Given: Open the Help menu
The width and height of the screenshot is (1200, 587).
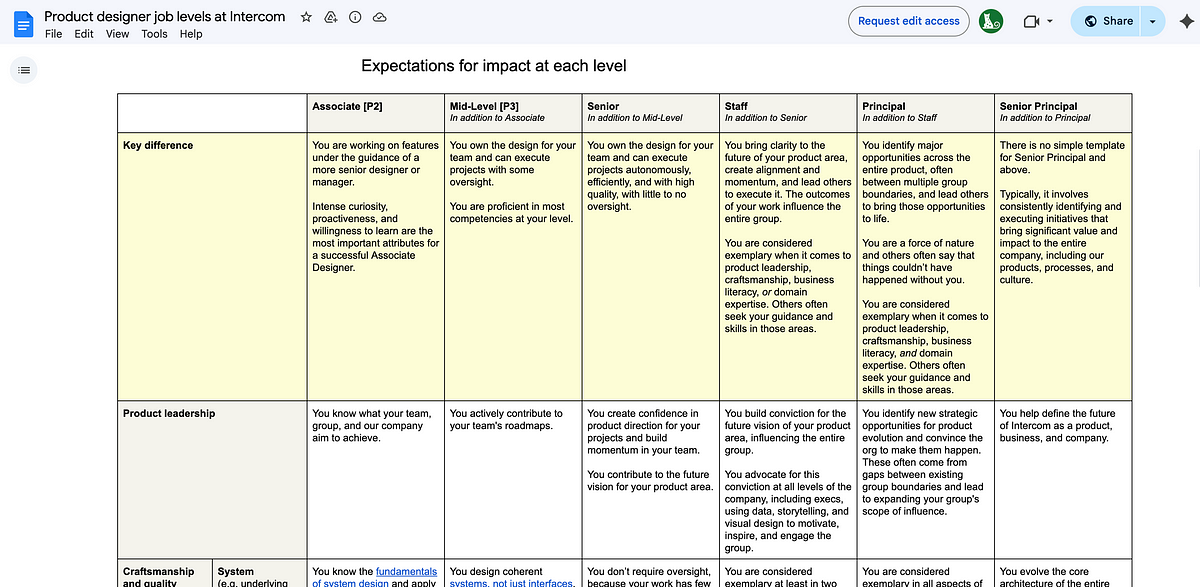Looking at the screenshot, I should point(190,34).
